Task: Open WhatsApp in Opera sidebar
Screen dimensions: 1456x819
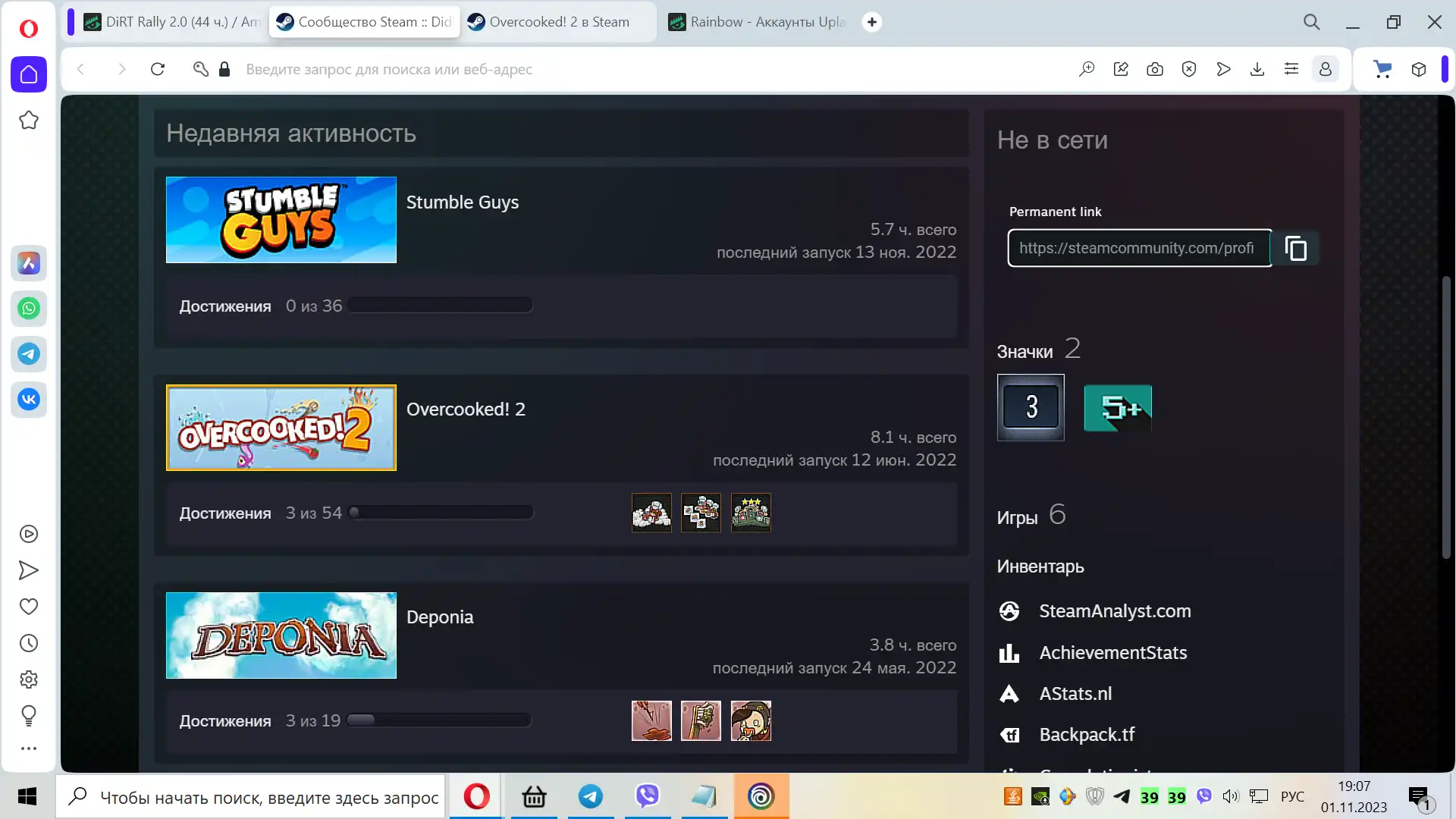Action: [x=29, y=309]
